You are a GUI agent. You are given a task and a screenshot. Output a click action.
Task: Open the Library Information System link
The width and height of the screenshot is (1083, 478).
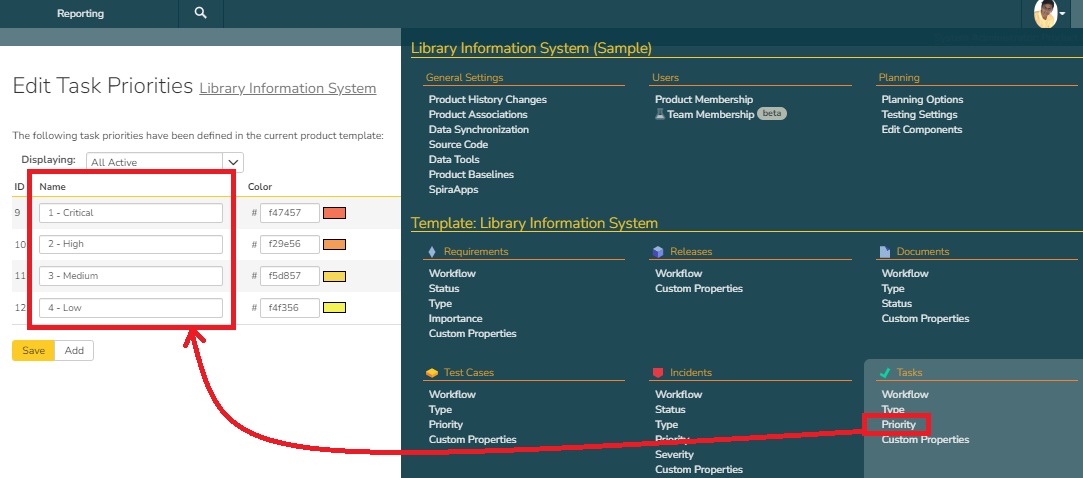pyautogui.click(x=288, y=88)
